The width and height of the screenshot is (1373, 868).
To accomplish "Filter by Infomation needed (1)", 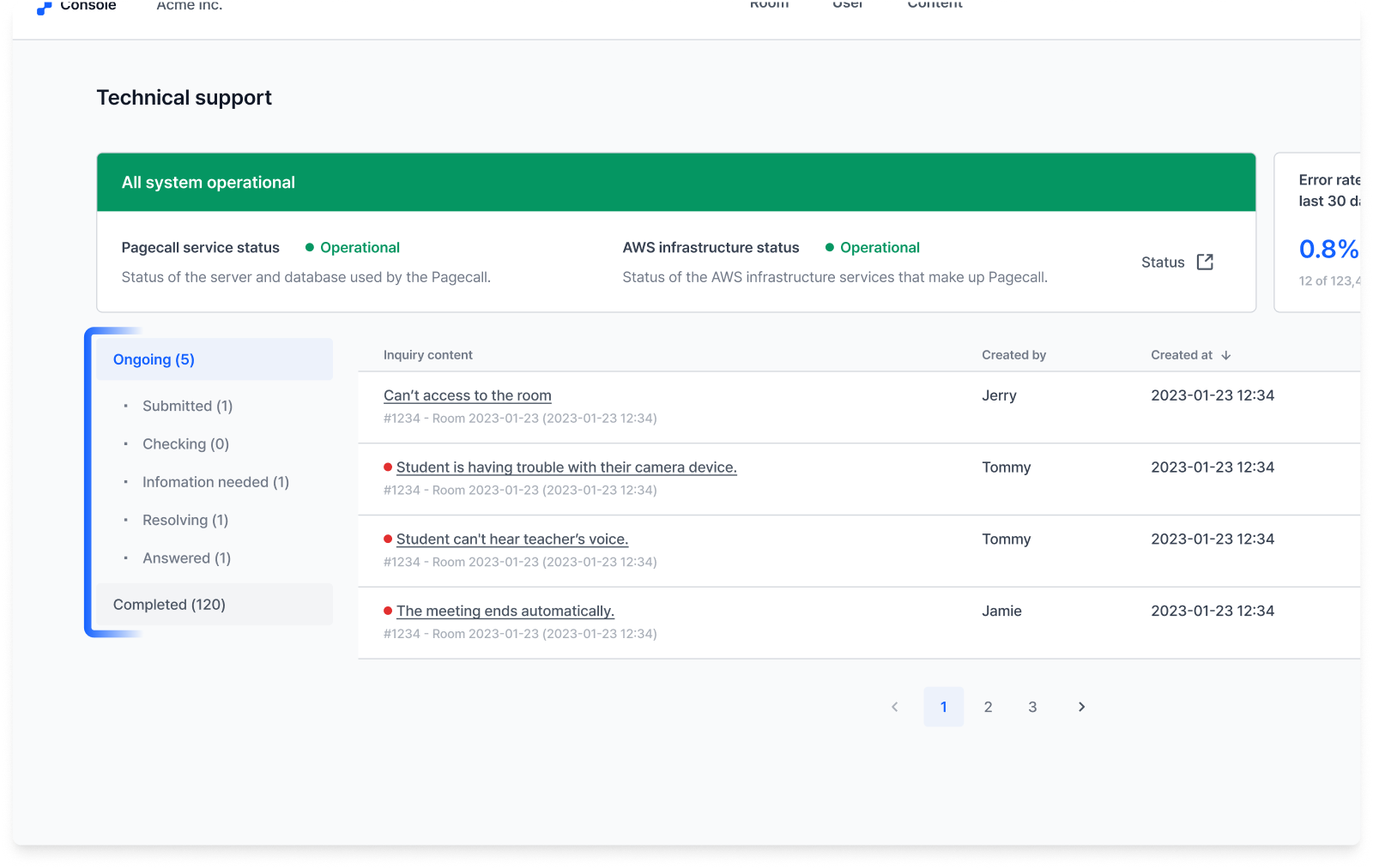I will point(215,482).
